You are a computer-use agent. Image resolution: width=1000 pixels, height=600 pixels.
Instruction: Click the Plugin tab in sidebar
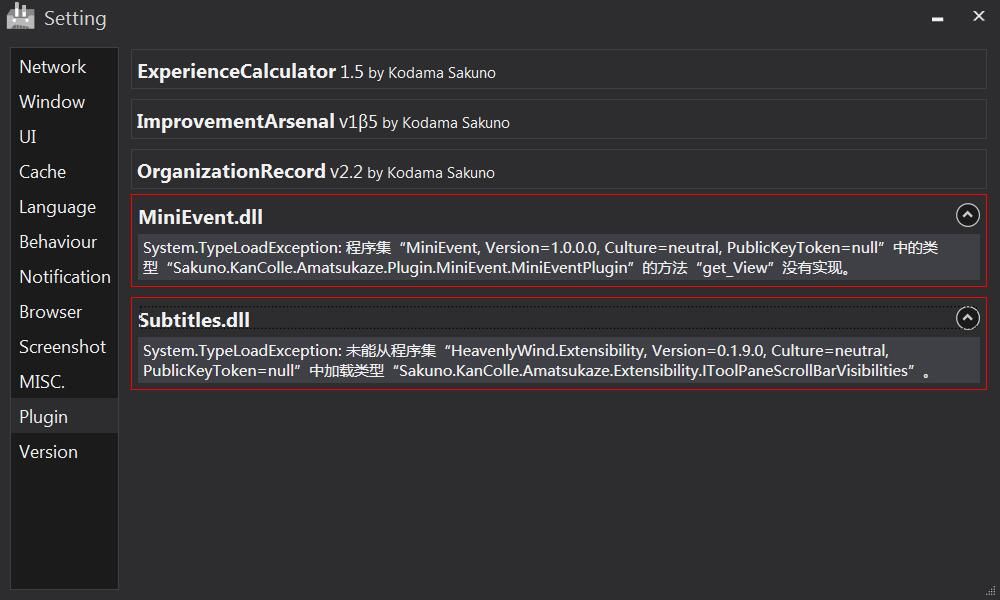point(64,416)
